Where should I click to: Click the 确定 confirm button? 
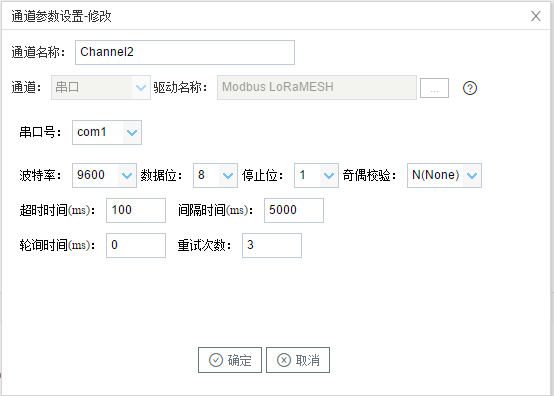point(230,360)
